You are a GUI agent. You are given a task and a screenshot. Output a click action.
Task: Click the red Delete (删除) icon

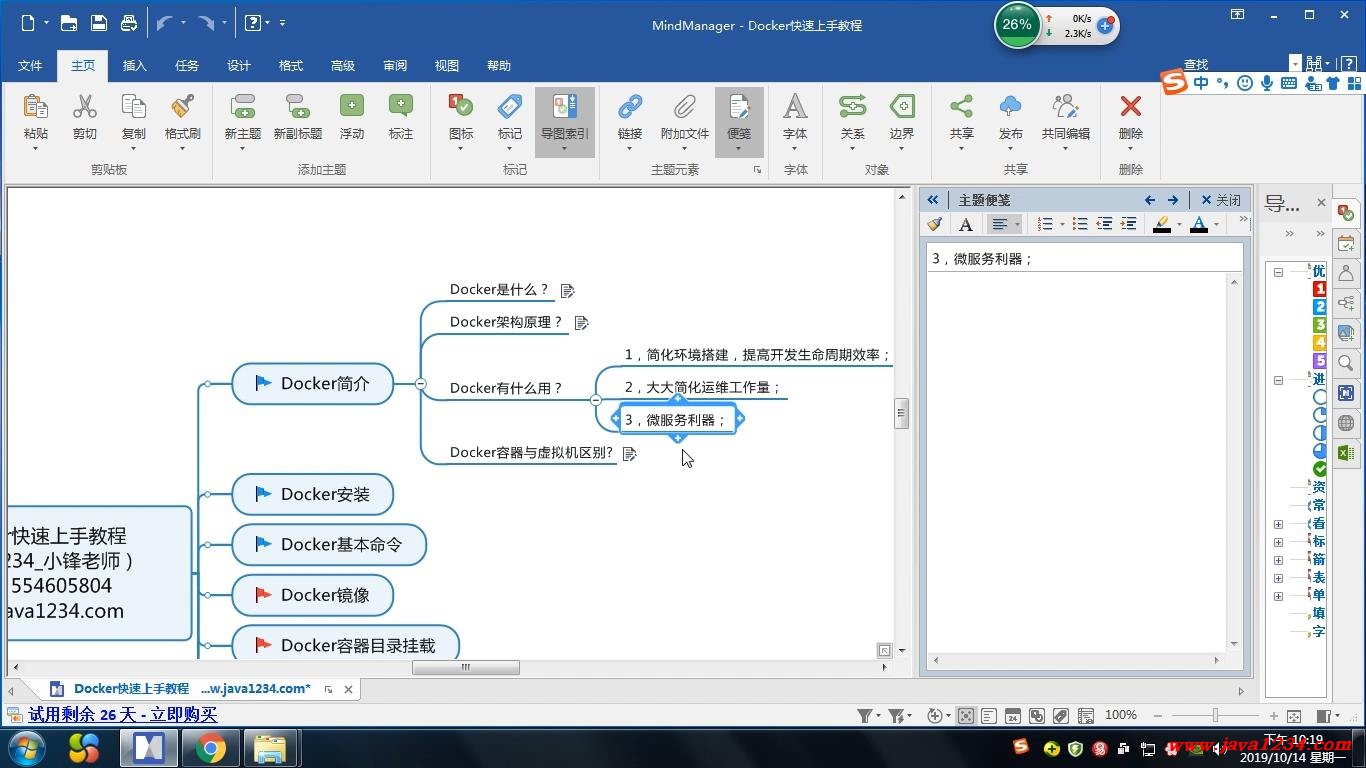[x=1131, y=106]
